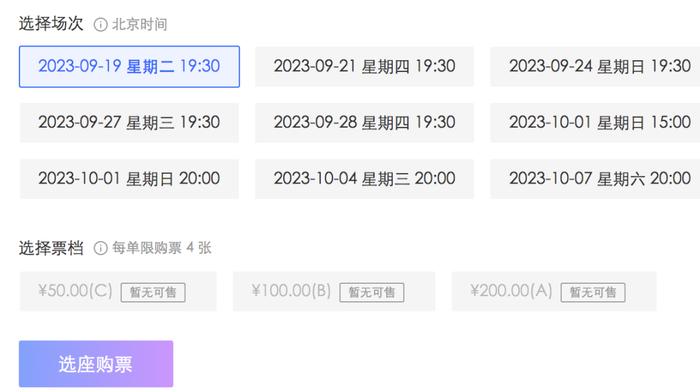Pick the 2023-10-07 星期六 20:00 session
The height and width of the screenshot is (392, 700).
[596, 179]
